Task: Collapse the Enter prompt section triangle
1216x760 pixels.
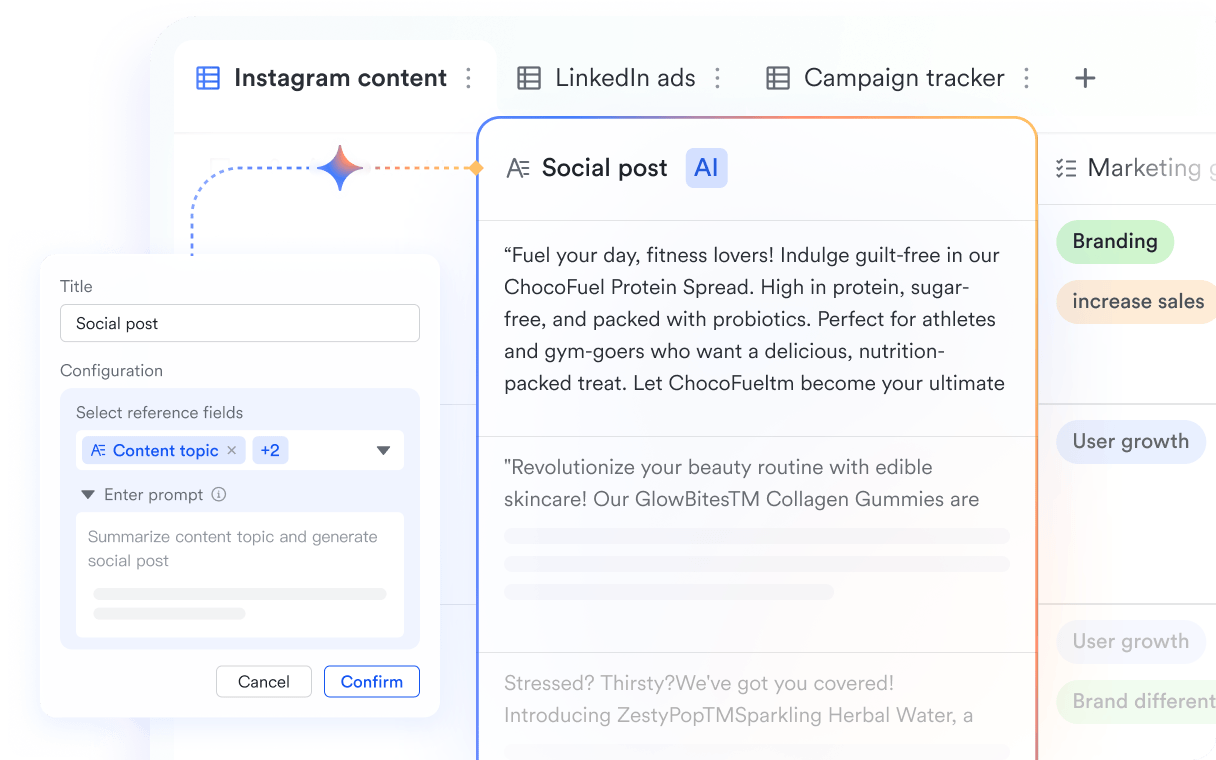Action: point(88,495)
